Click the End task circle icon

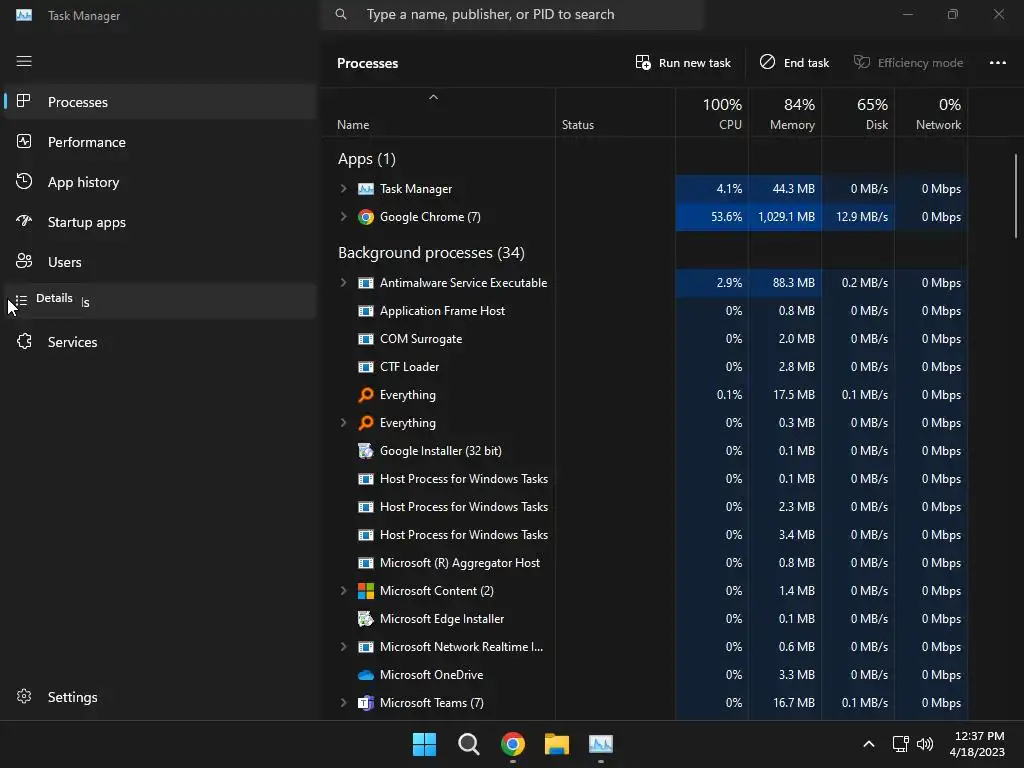[767, 62]
